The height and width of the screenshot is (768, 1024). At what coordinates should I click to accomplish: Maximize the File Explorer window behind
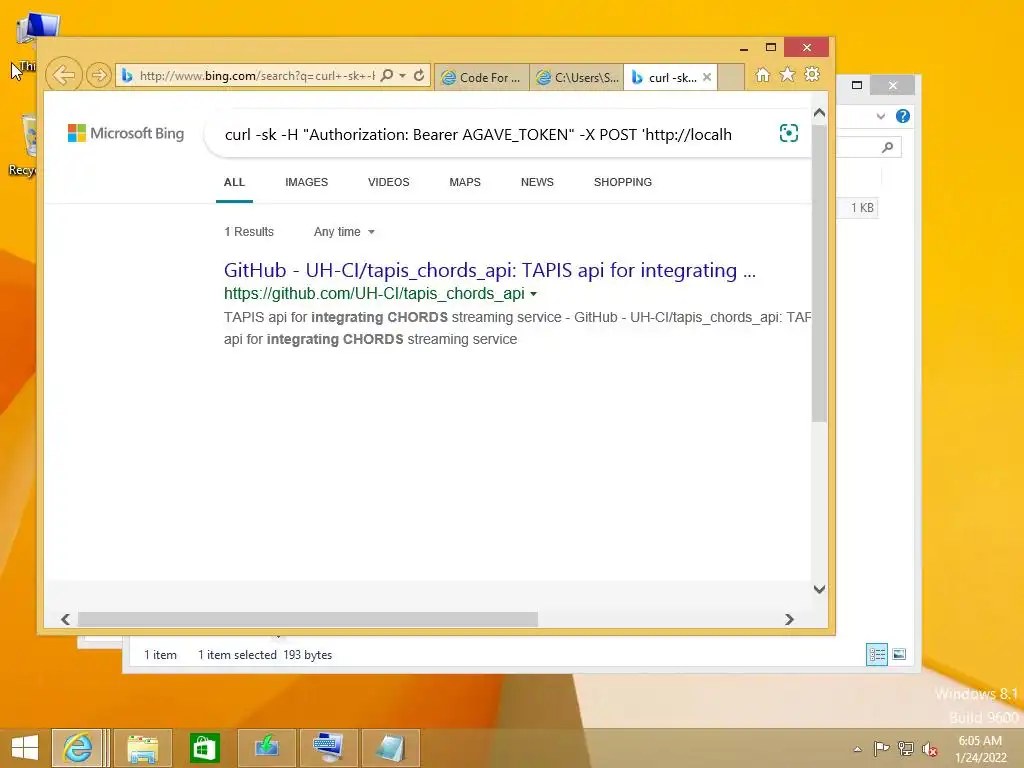(x=857, y=85)
